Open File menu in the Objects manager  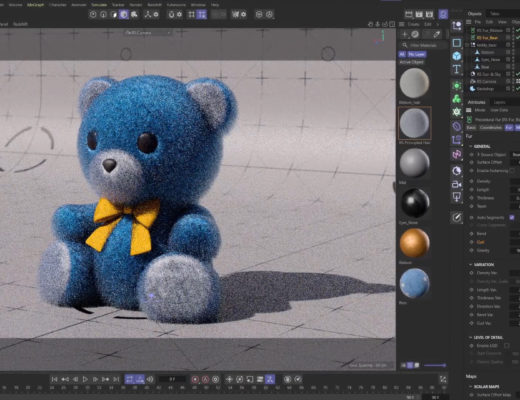(478, 22)
